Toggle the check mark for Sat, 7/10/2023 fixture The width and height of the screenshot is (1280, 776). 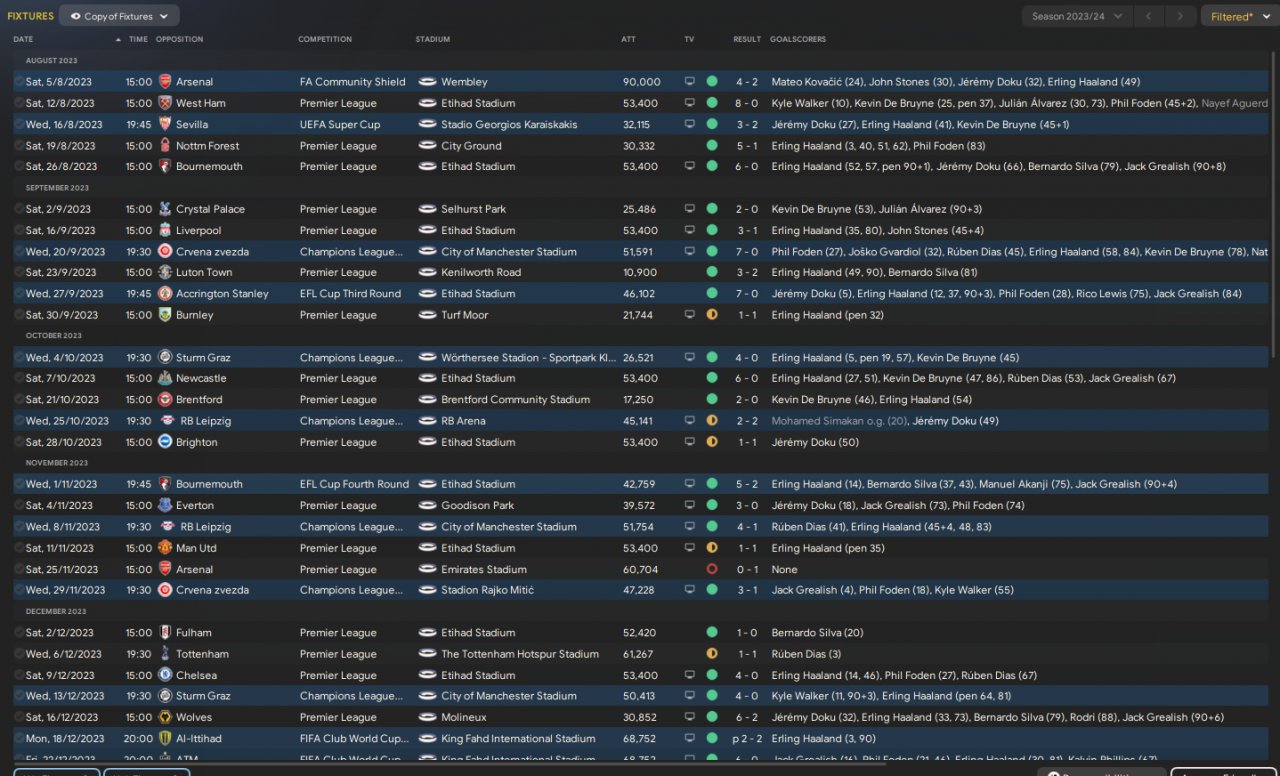[x=19, y=378]
